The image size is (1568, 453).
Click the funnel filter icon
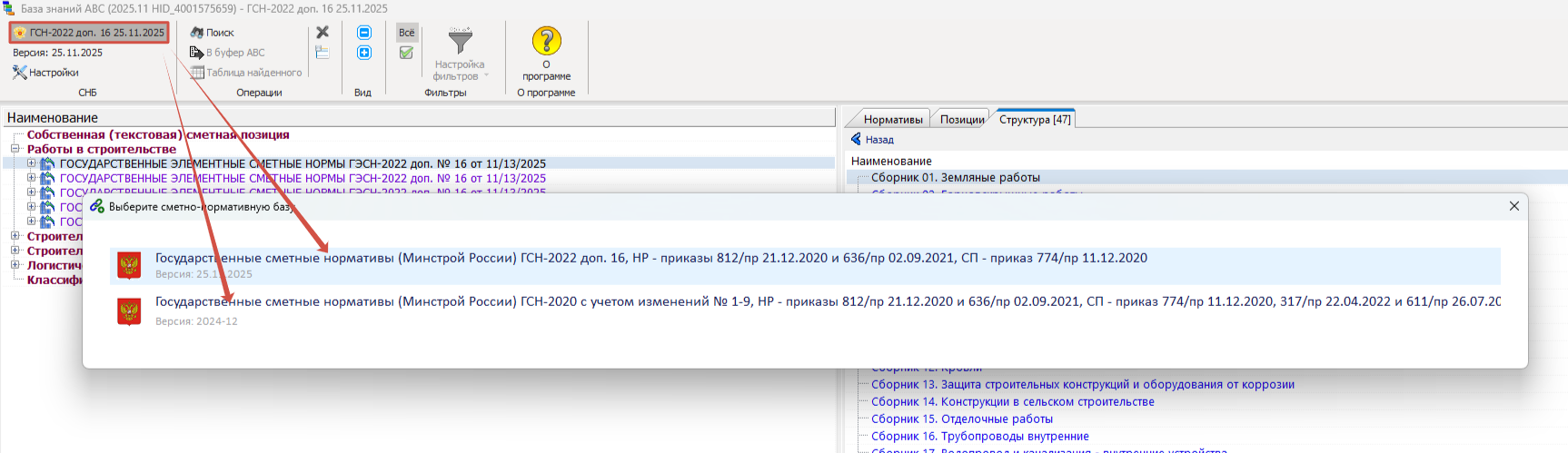click(461, 41)
